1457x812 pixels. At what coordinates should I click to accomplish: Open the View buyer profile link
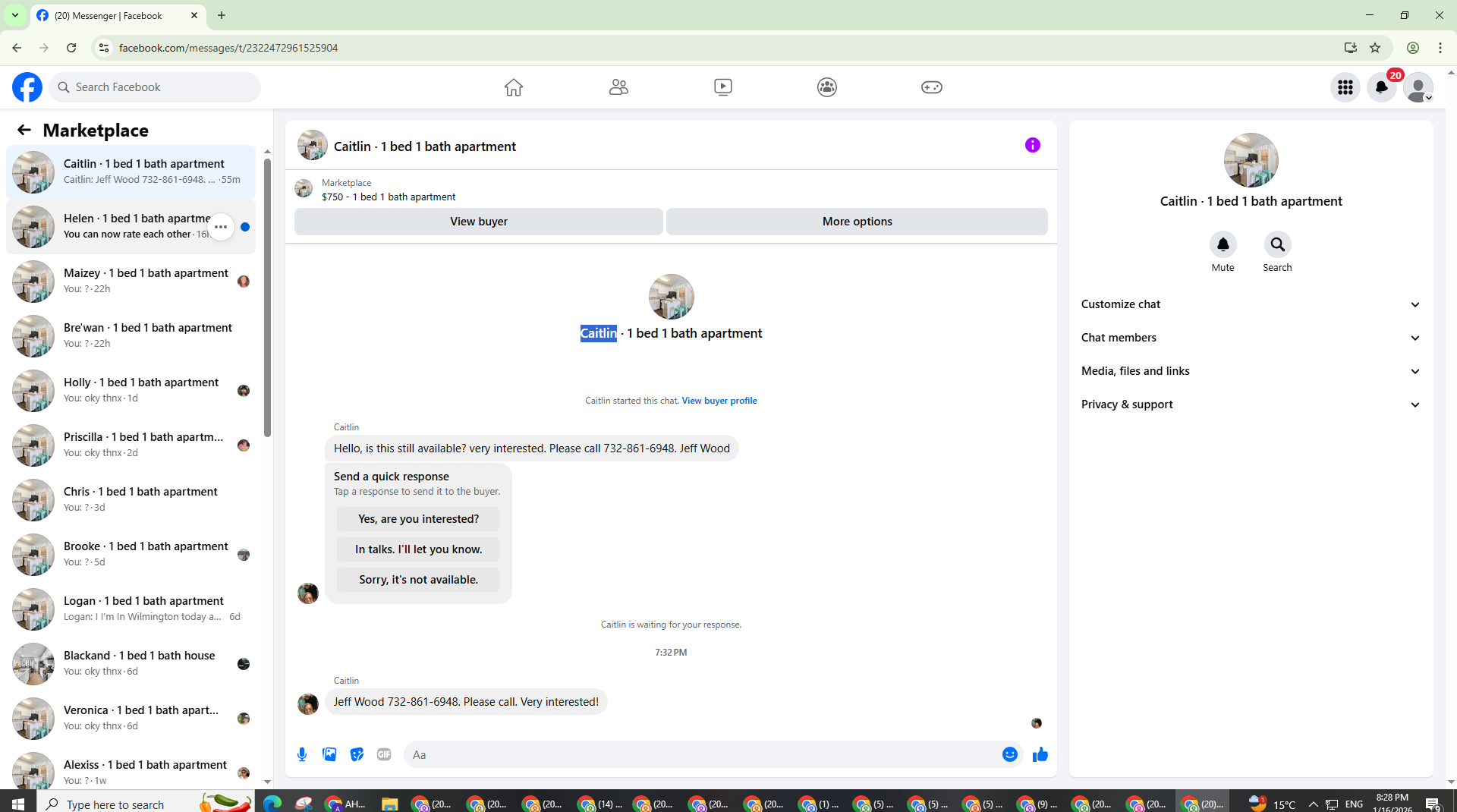point(719,401)
